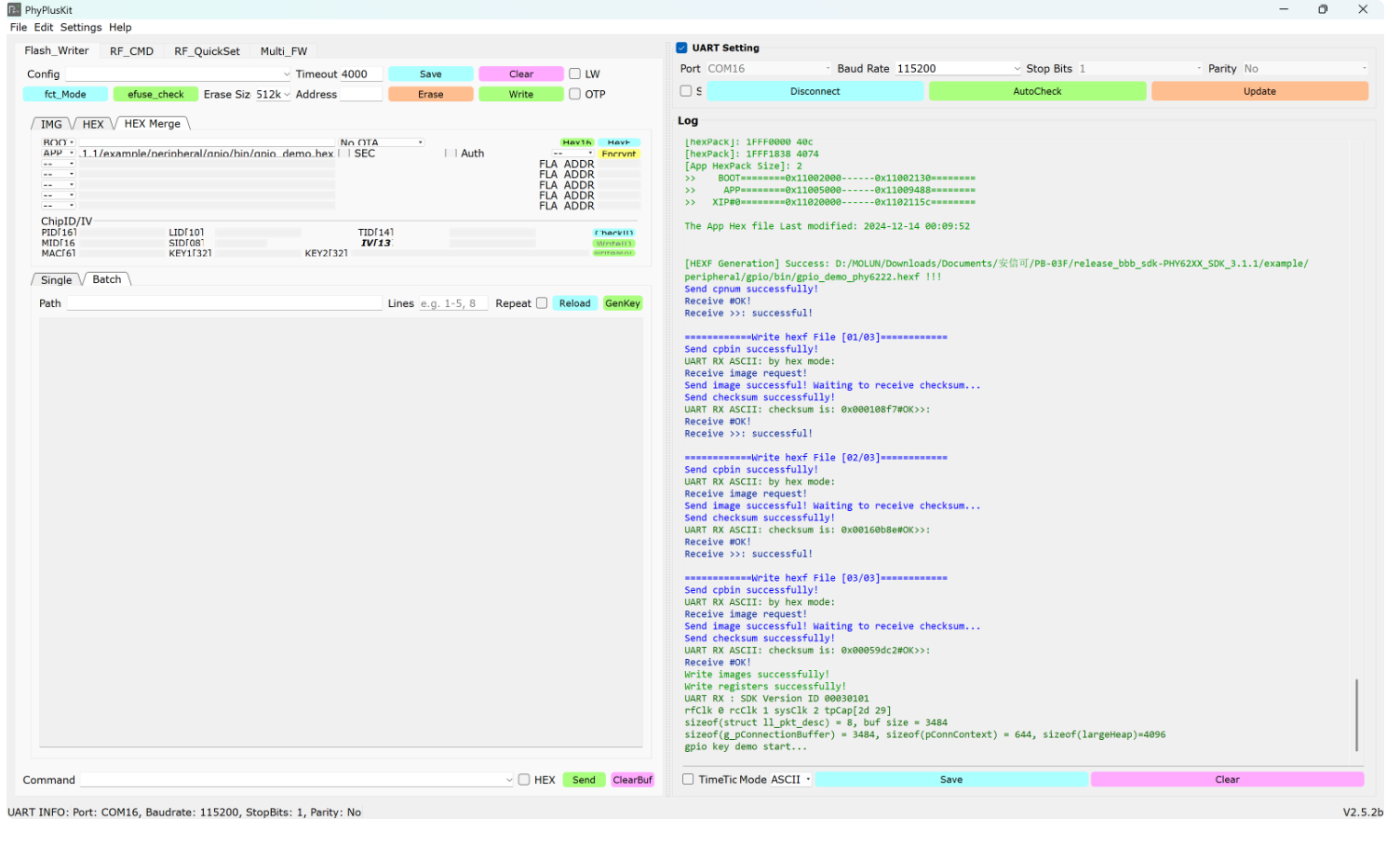Click the Timeout 4000 input field
This screenshot has width=1400, height=846.
(361, 74)
